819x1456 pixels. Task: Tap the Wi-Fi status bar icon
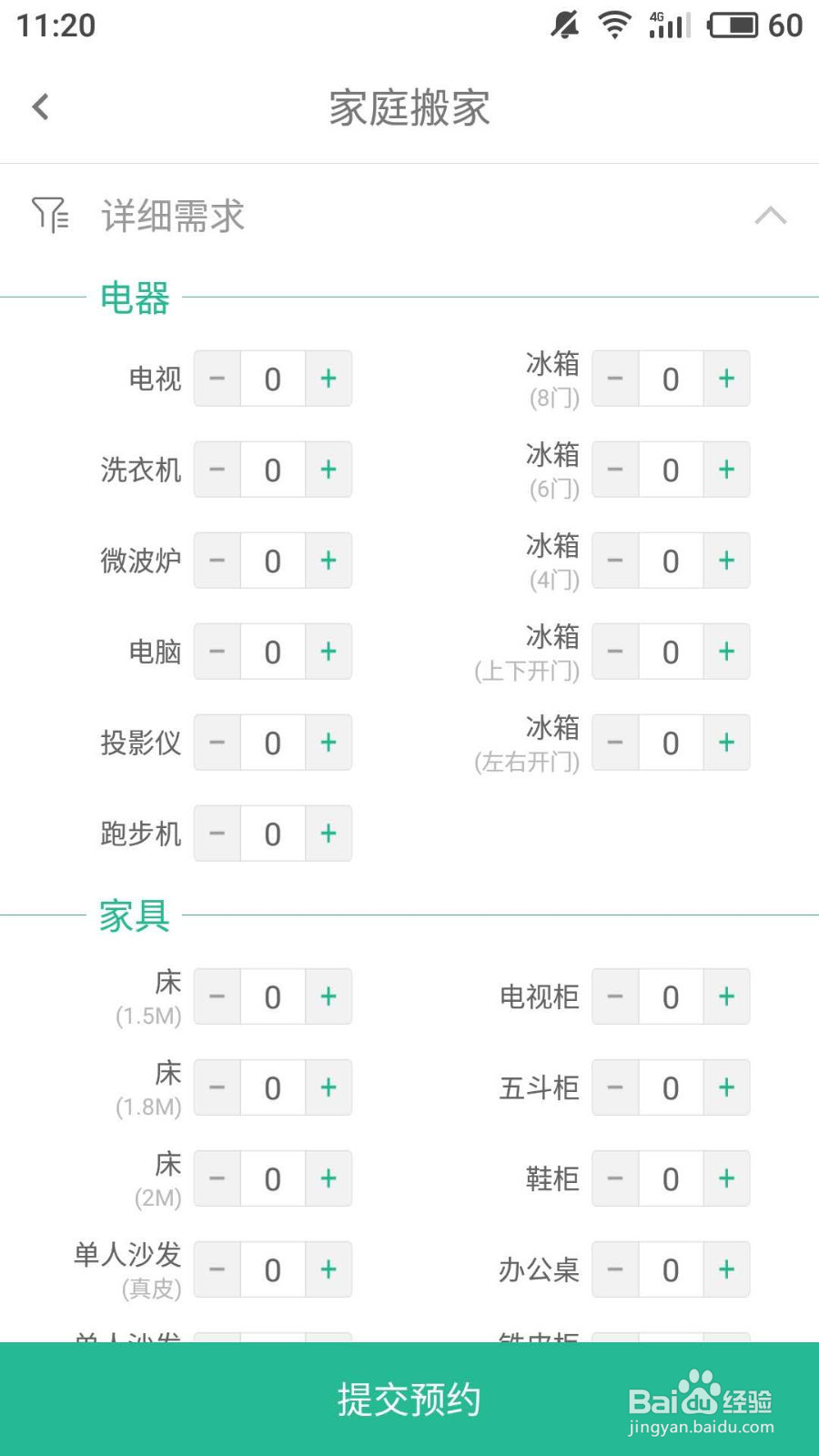click(614, 25)
